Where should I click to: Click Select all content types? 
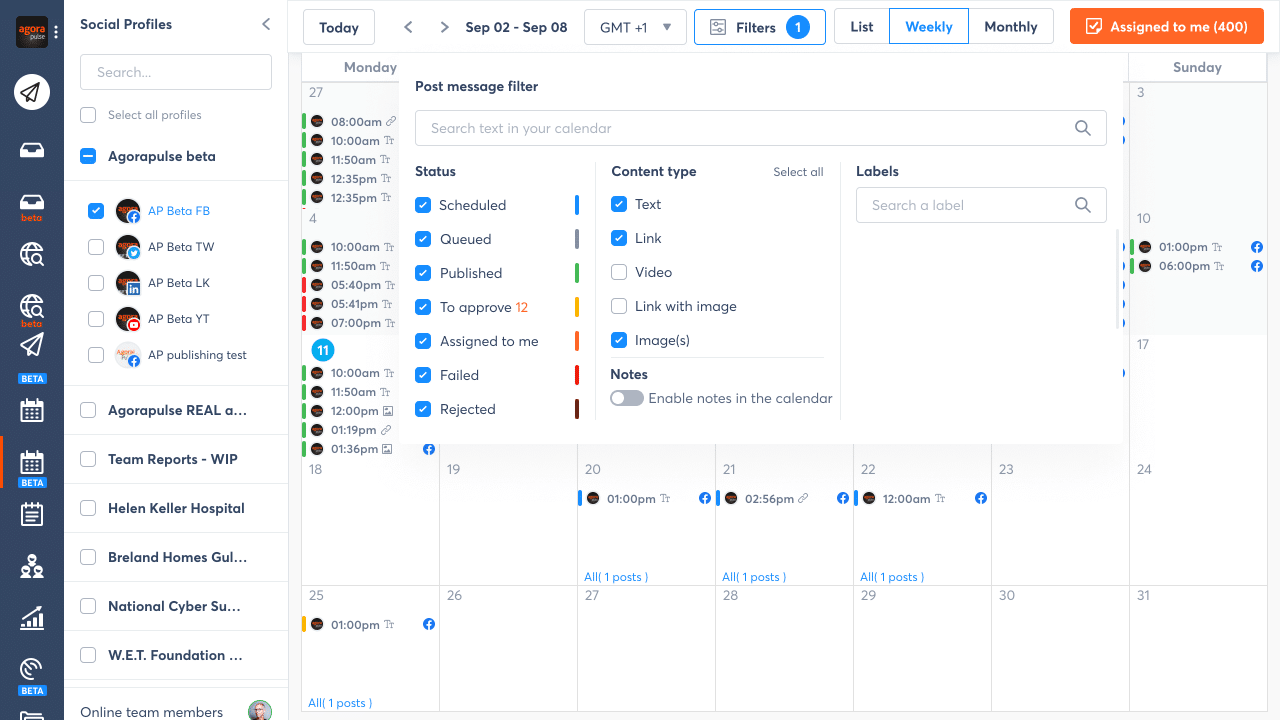798,172
